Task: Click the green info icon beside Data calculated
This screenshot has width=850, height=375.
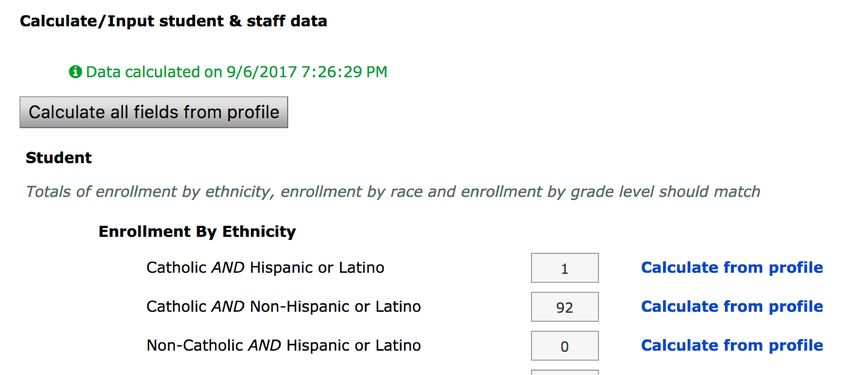Action: [x=75, y=72]
